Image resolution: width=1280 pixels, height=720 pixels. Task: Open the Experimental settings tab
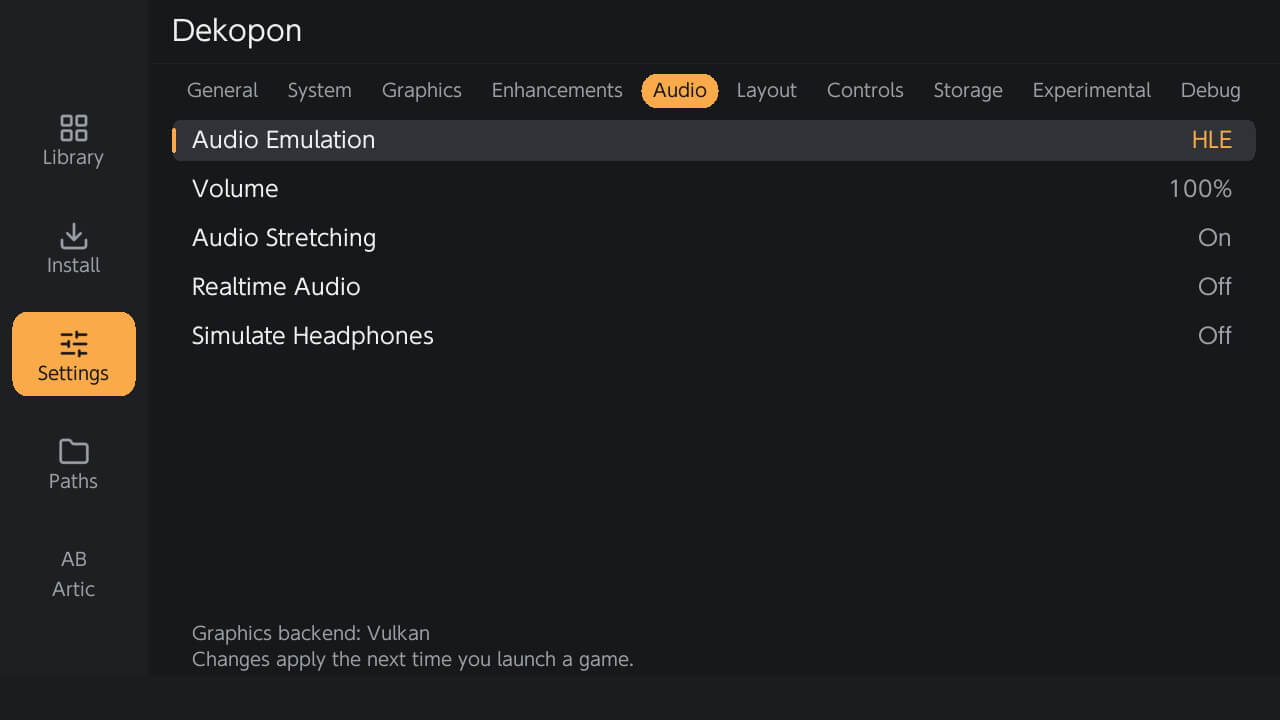(1091, 91)
